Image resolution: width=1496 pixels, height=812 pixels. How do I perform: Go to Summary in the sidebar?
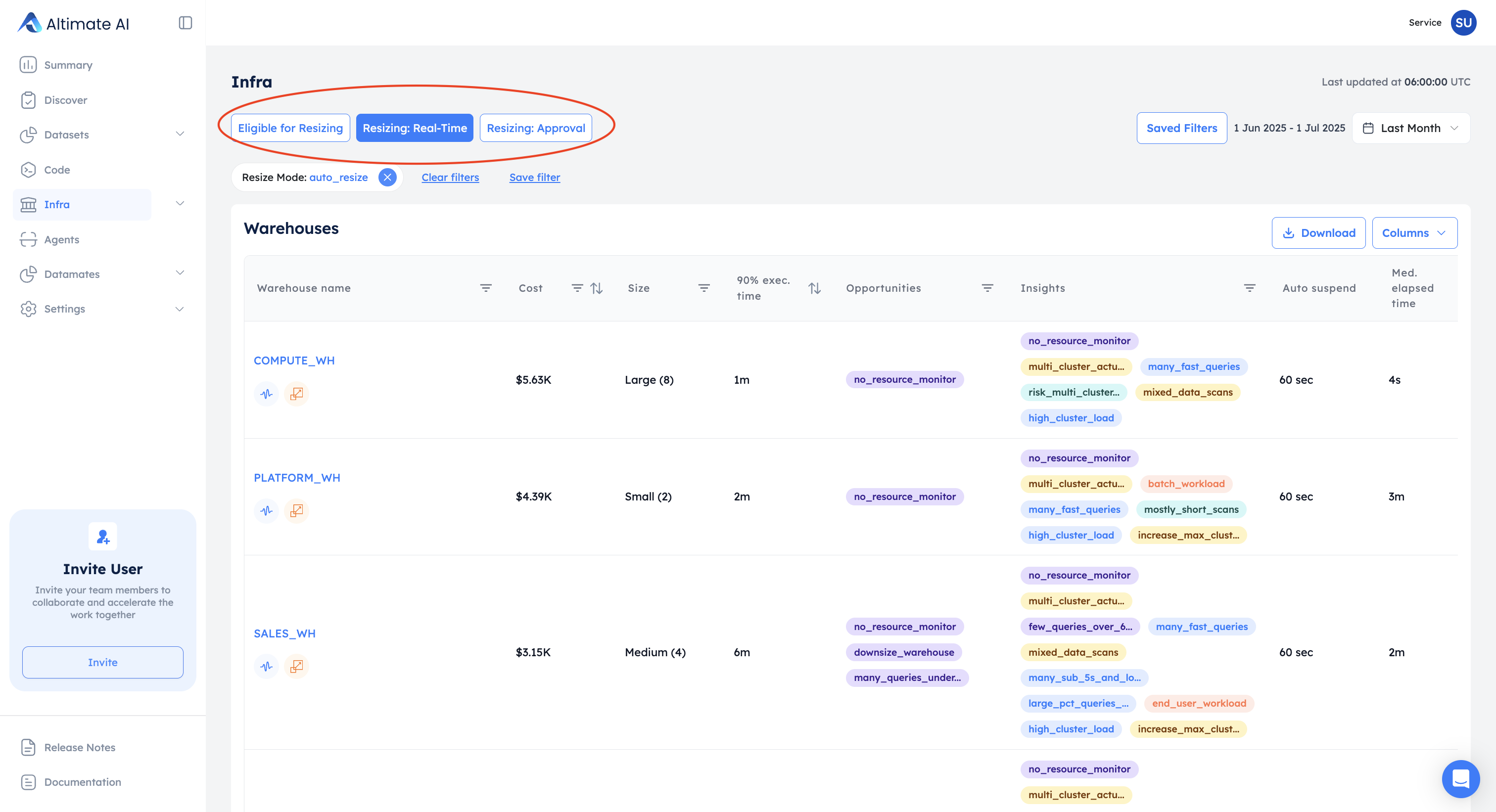[x=68, y=65]
